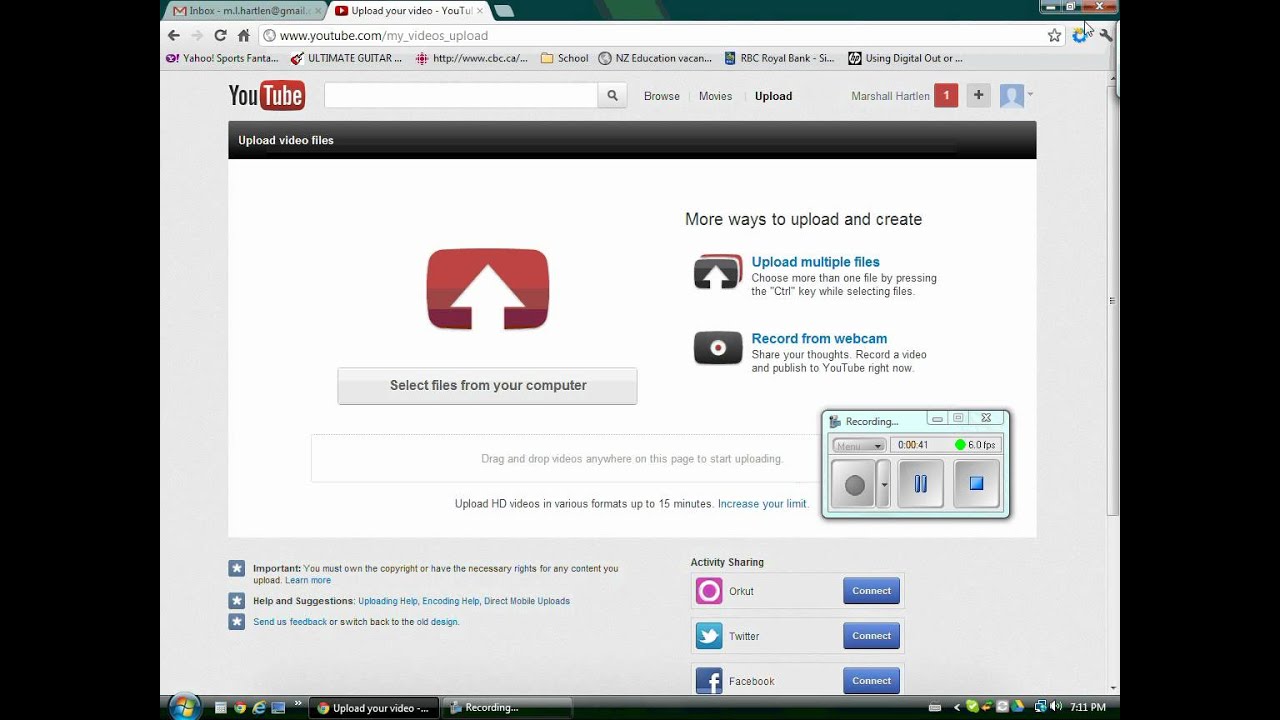This screenshot has height=720, width=1280.
Task: Click the search magnifier button
Action: click(613, 96)
